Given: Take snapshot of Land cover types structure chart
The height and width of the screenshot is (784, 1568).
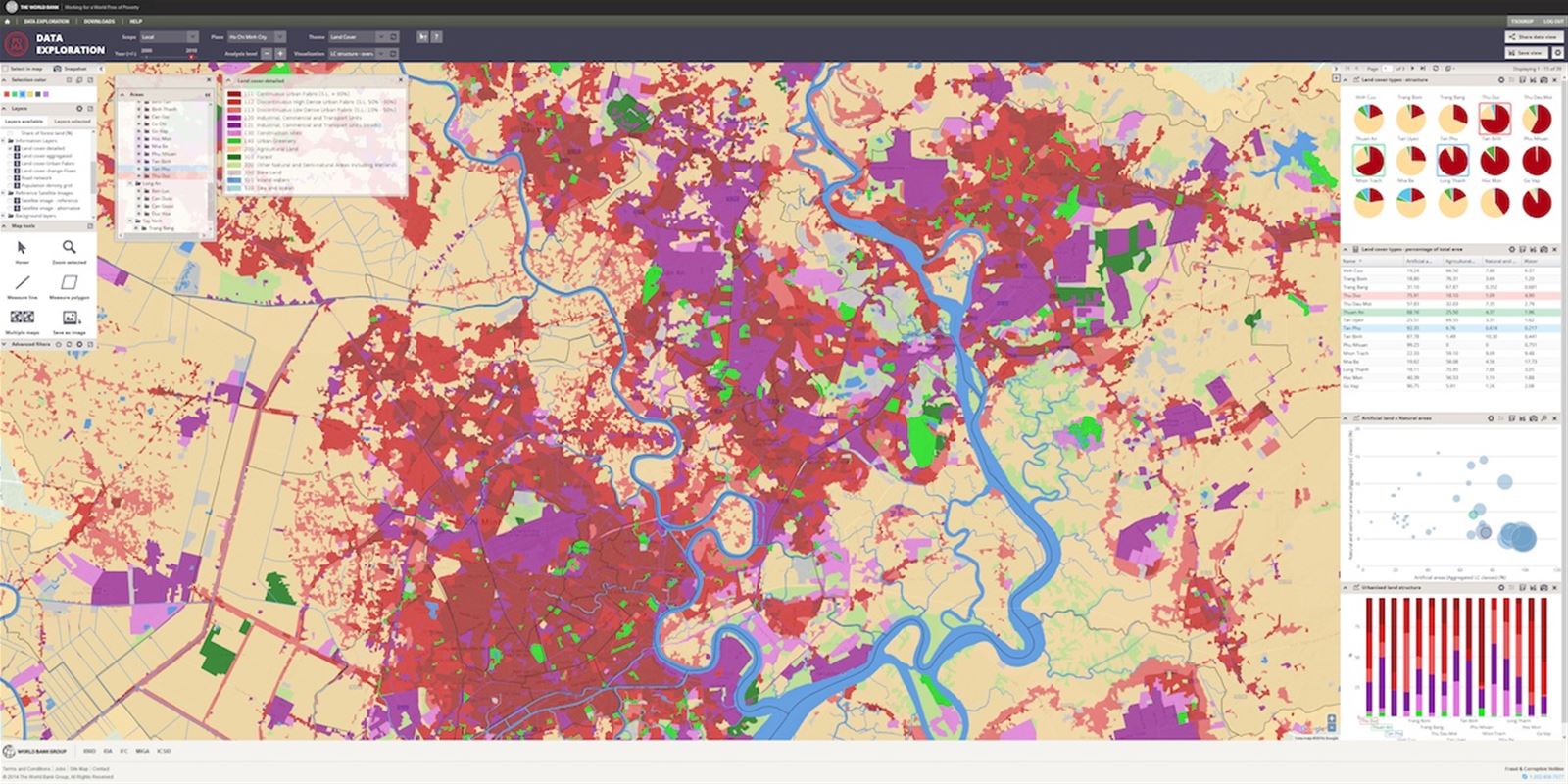Looking at the screenshot, I should (1543, 80).
